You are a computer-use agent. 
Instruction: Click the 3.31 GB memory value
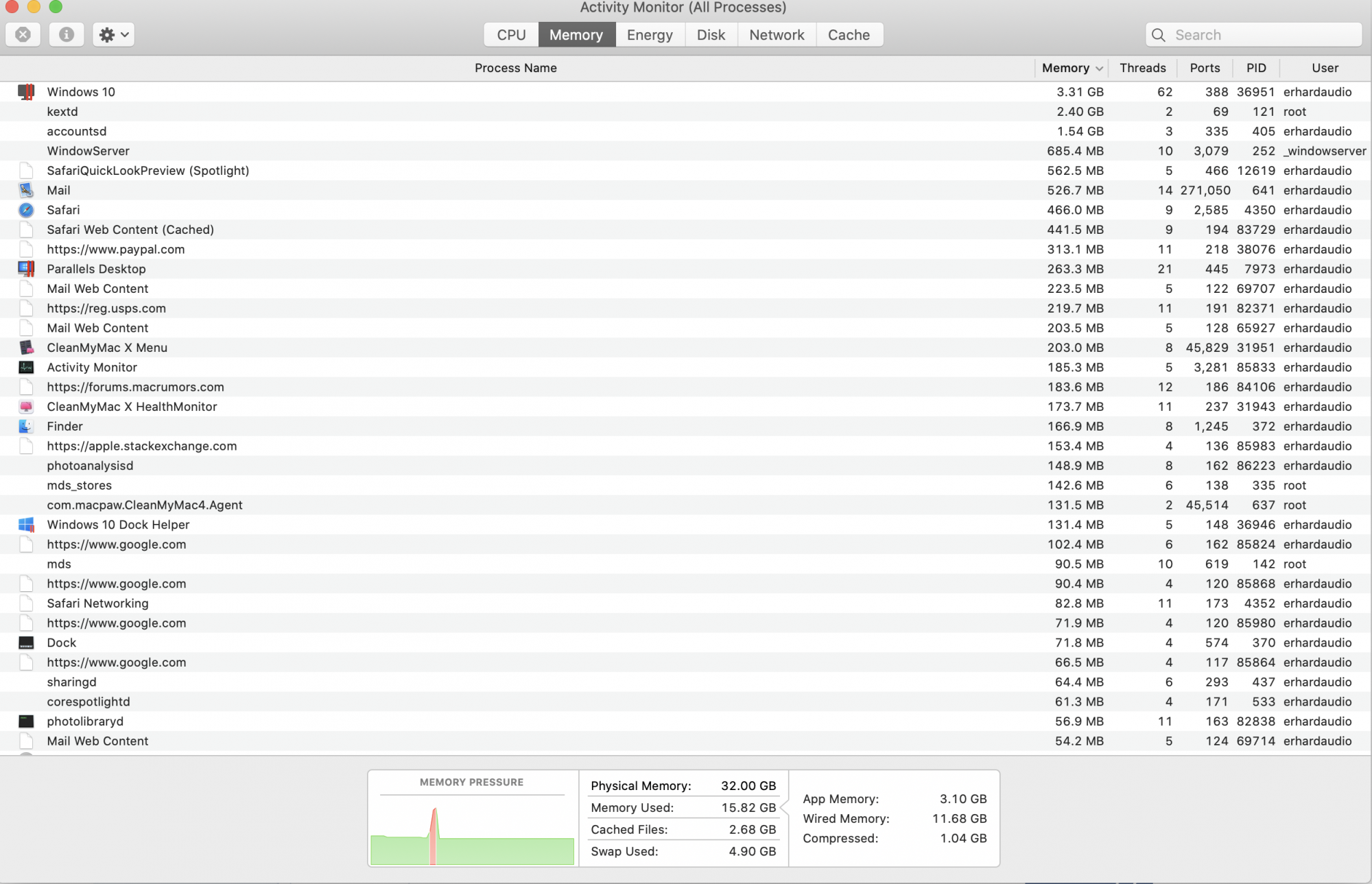coord(1080,92)
